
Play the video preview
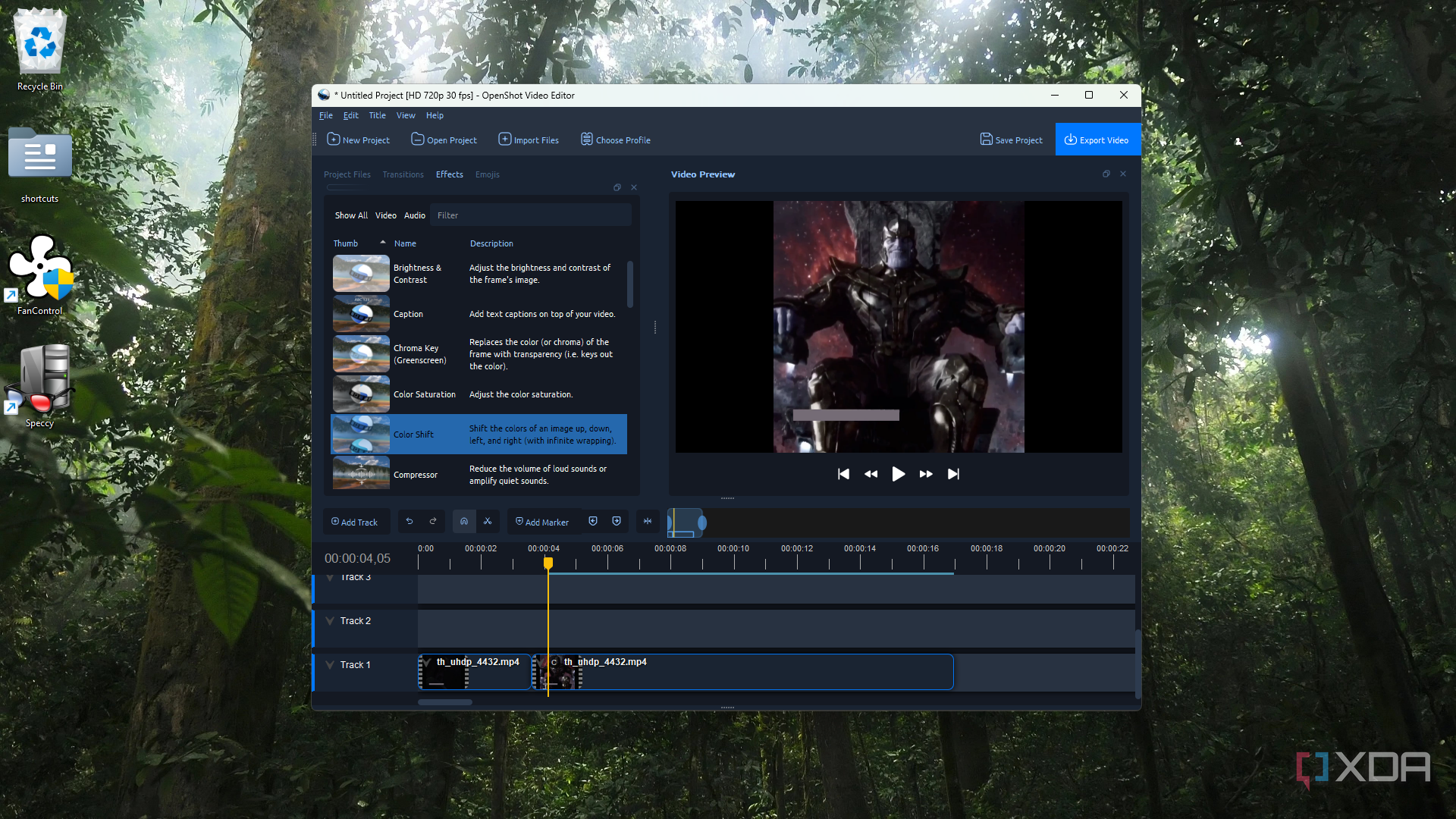click(x=899, y=474)
